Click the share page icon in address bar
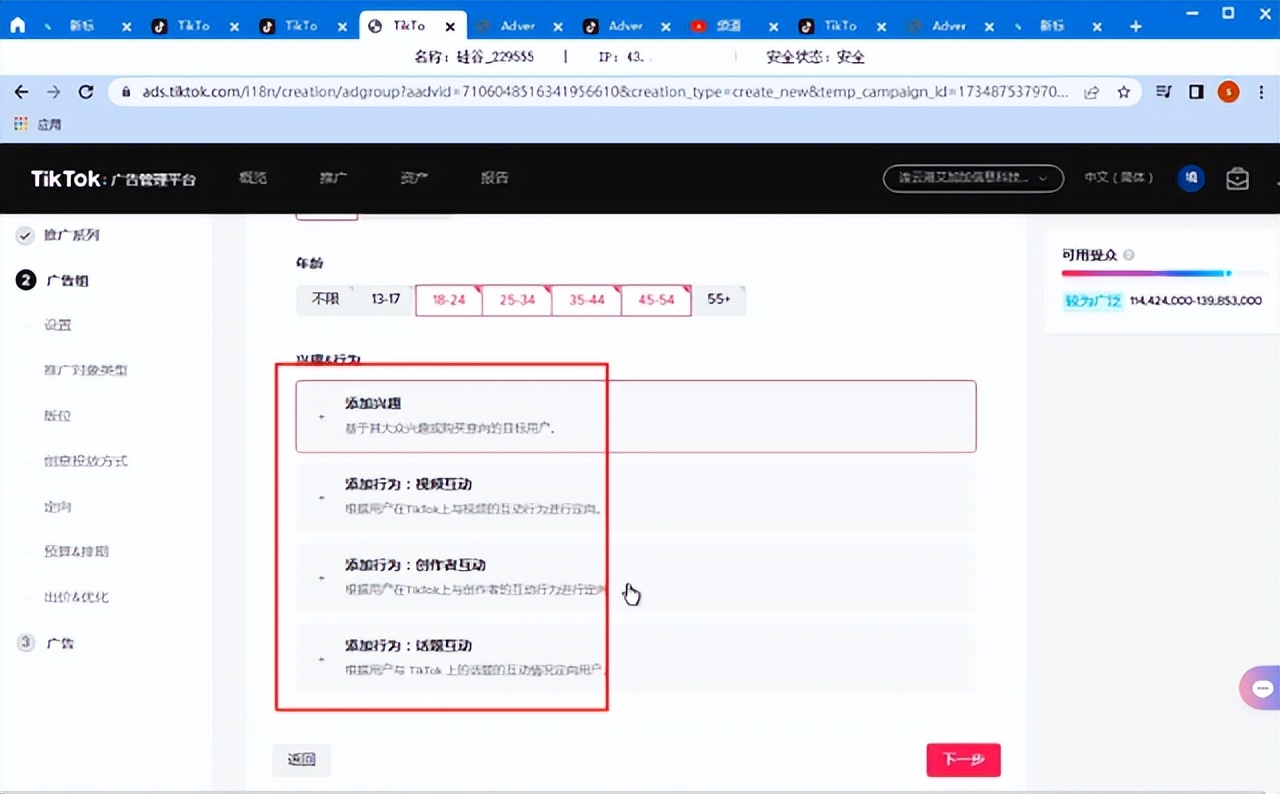The width and height of the screenshot is (1280, 794). (1093, 92)
